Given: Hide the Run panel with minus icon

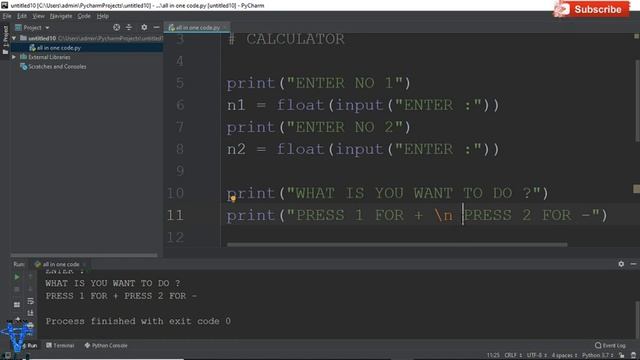Looking at the screenshot, I should [x=633, y=264].
